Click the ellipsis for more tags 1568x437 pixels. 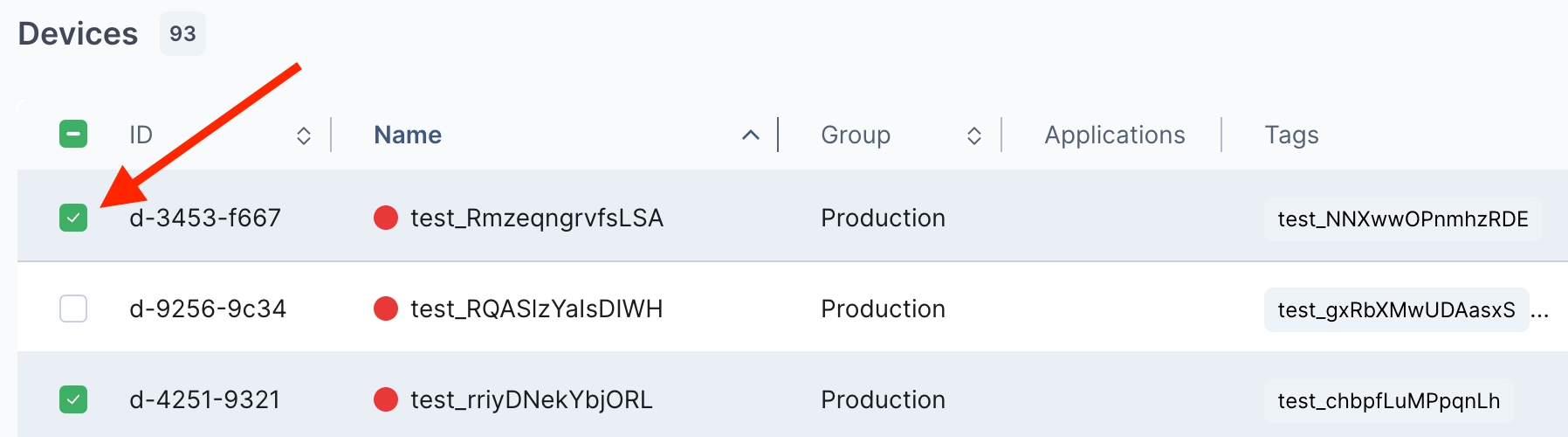pyautogui.click(x=1540, y=310)
